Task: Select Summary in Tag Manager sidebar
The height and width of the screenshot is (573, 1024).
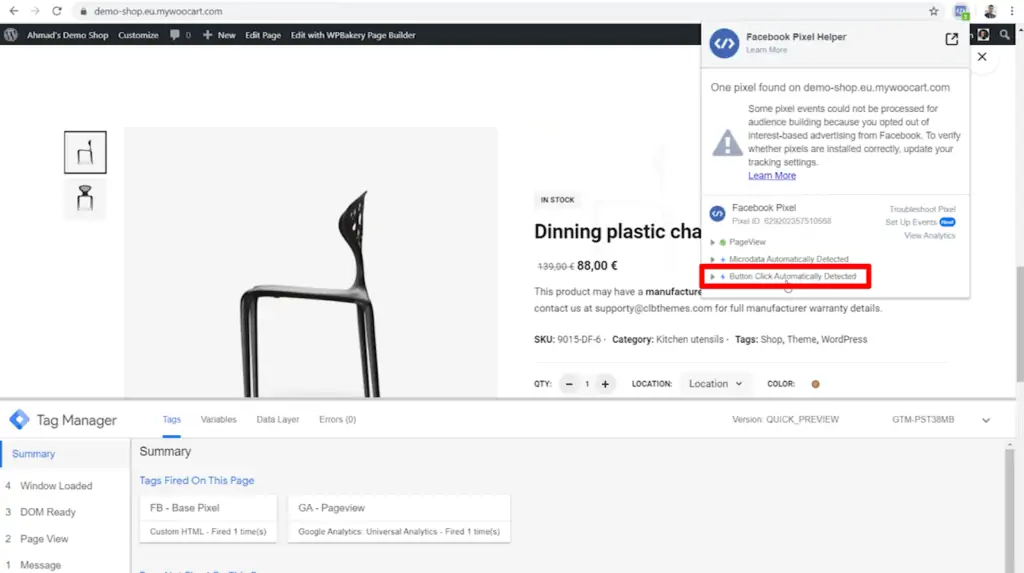Action: [65, 453]
